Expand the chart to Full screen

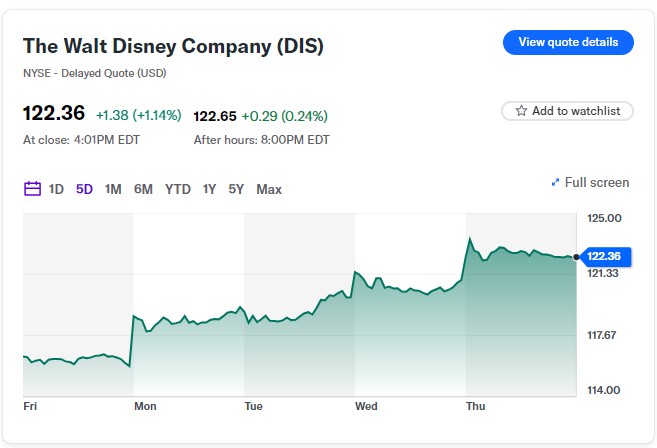coord(590,182)
